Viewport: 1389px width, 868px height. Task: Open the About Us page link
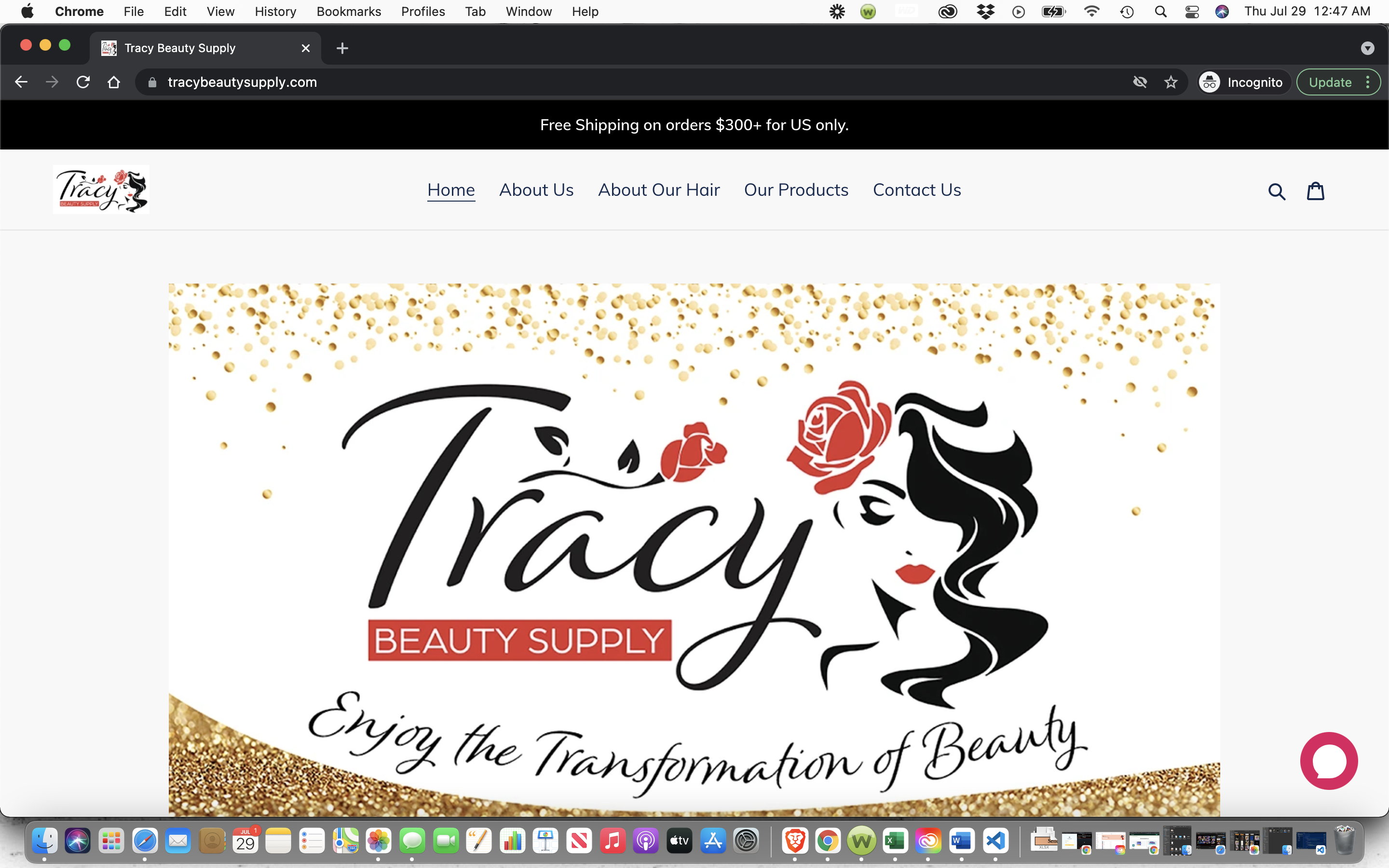pos(536,190)
